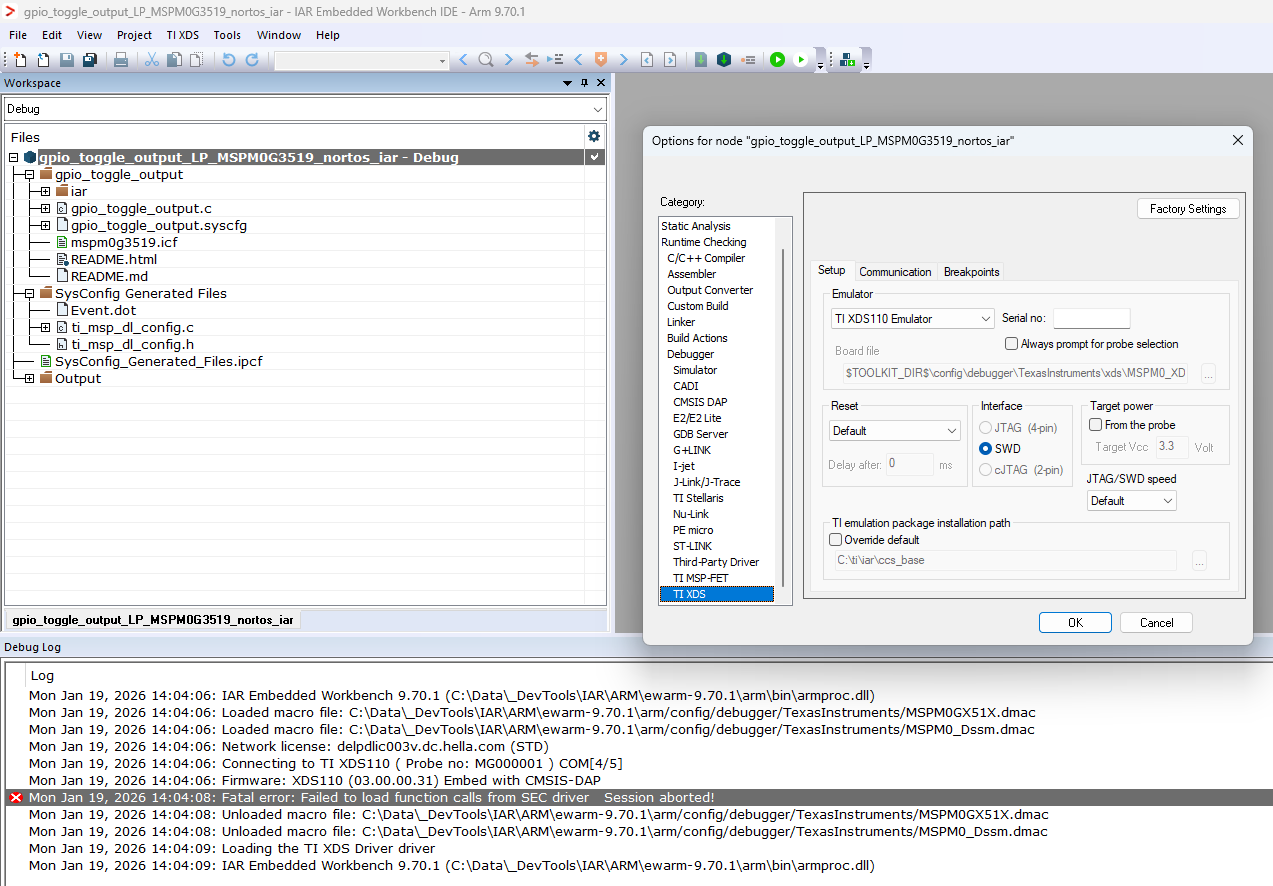This screenshot has width=1273, height=886.
Task: Collapse SysConfig Generated Files folder
Action: [x=30, y=293]
